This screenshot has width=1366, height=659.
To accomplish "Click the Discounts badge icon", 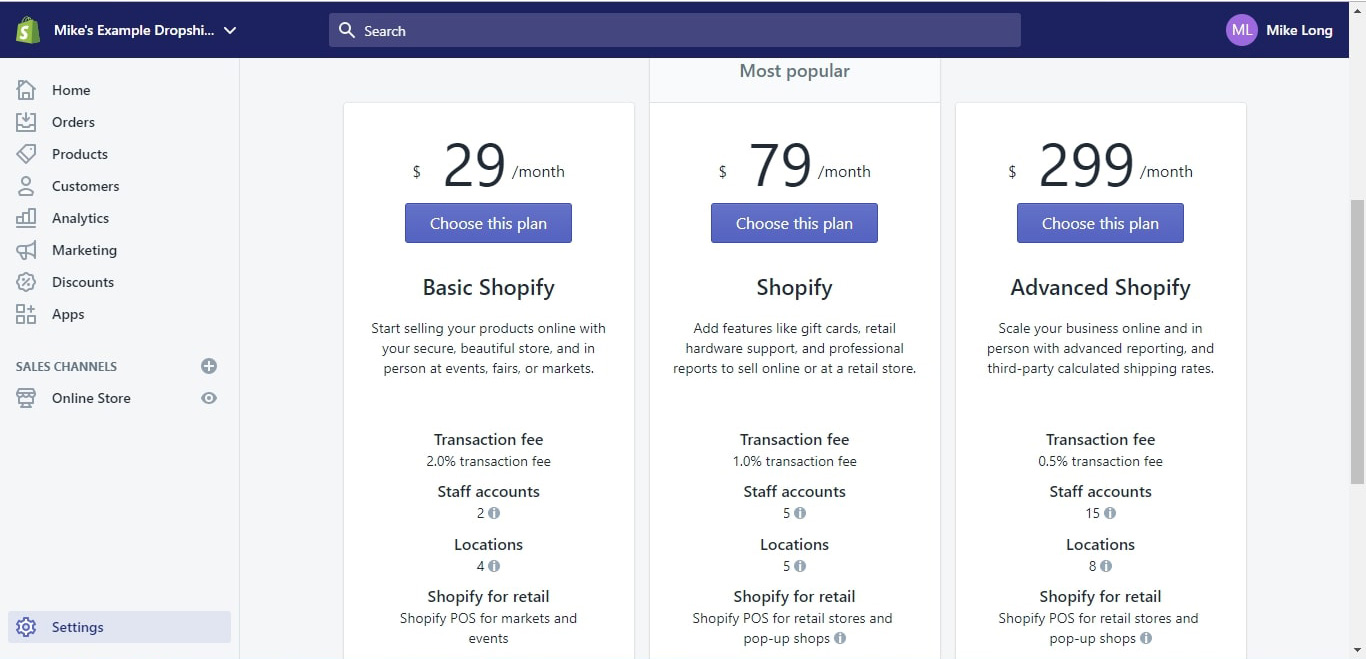I will pyautogui.click(x=26, y=282).
